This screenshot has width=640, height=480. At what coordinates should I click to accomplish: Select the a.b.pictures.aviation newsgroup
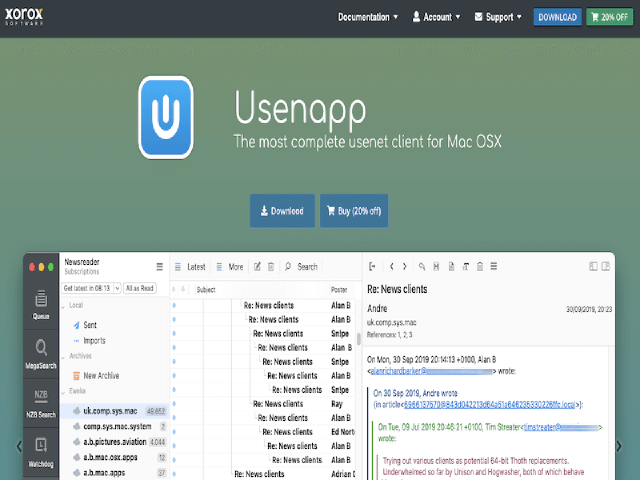(115, 442)
